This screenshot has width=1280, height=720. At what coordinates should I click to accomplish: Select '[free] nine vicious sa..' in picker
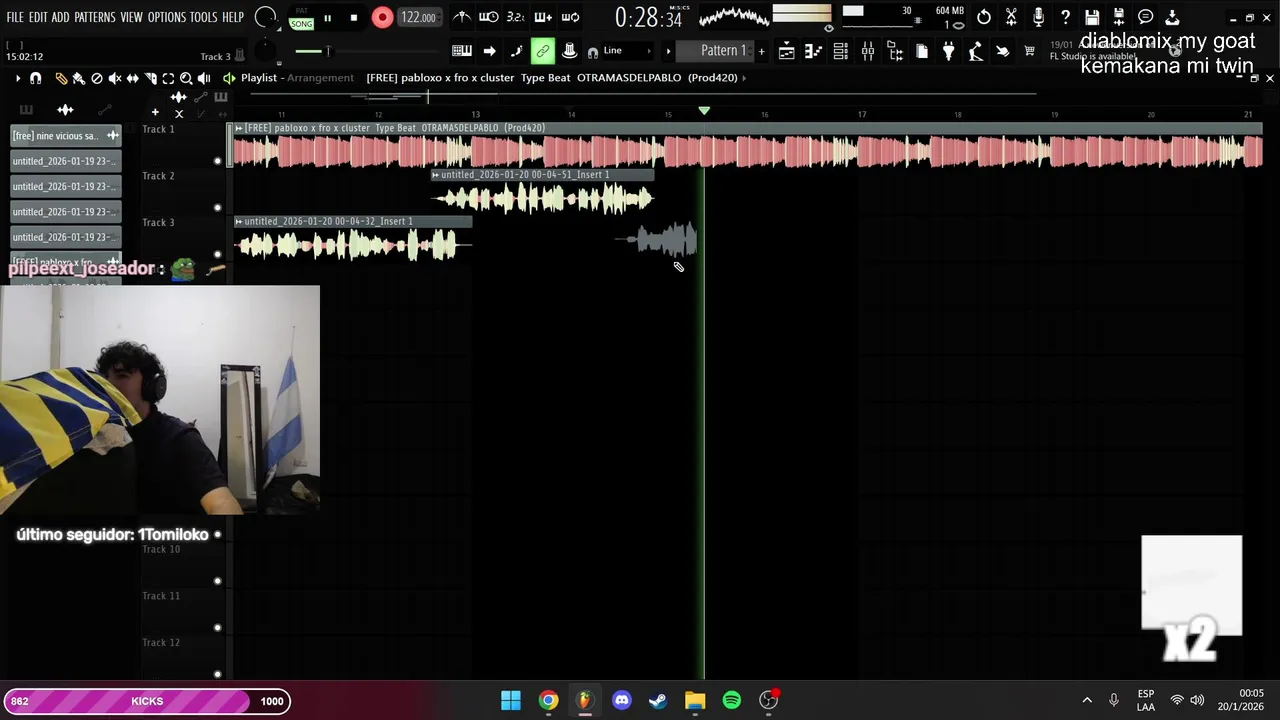tap(66, 136)
